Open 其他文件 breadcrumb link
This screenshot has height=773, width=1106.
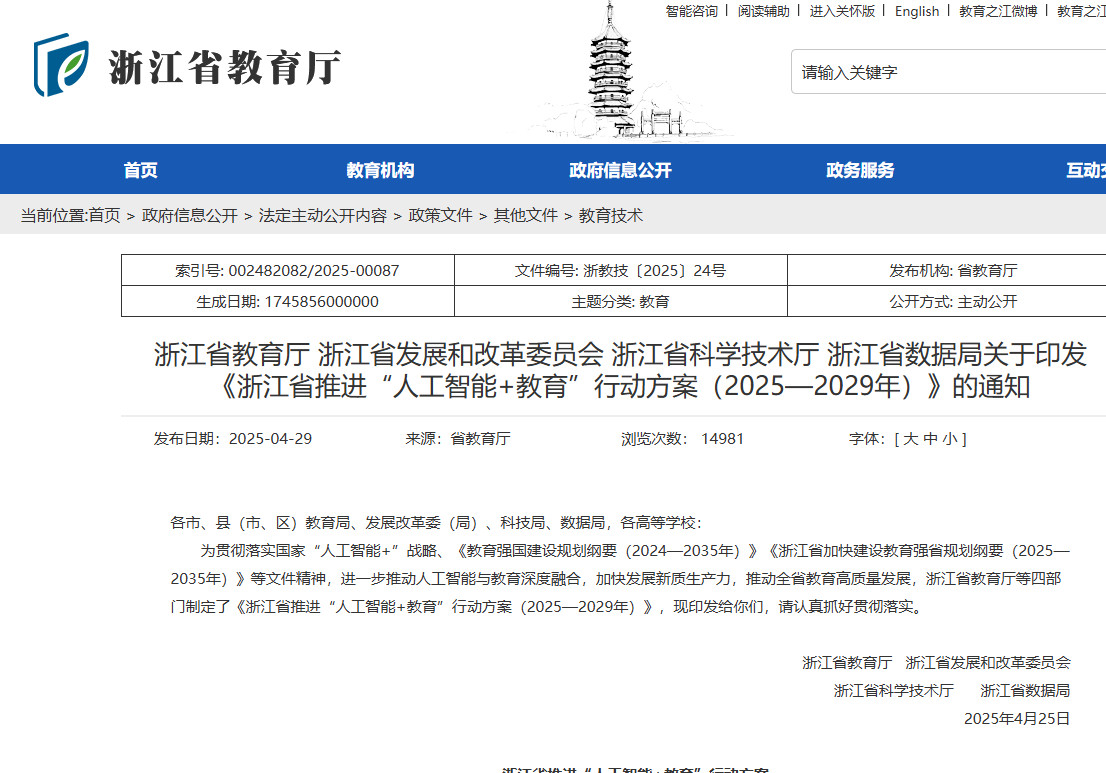[x=525, y=215]
